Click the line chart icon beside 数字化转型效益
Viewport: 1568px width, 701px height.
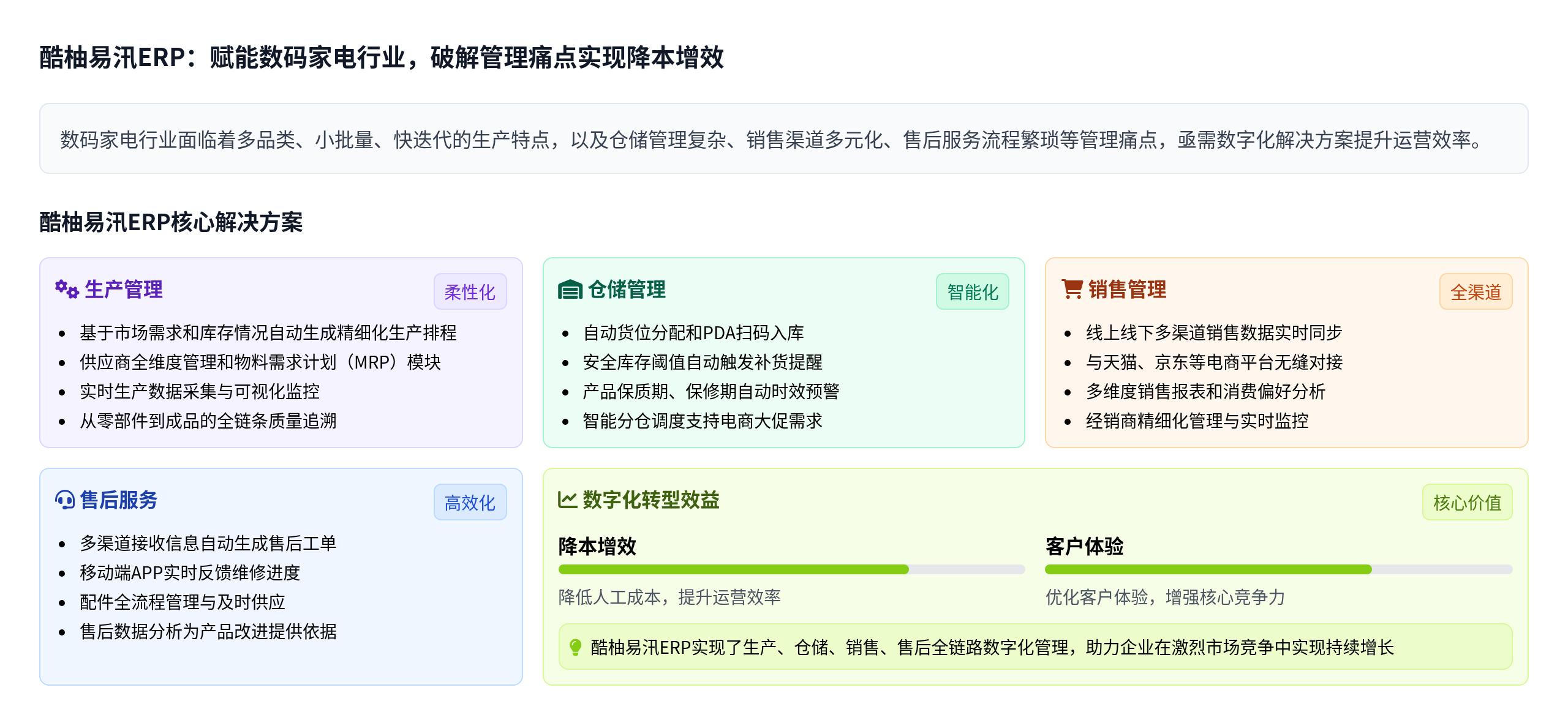pyautogui.click(x=568, y=500)
